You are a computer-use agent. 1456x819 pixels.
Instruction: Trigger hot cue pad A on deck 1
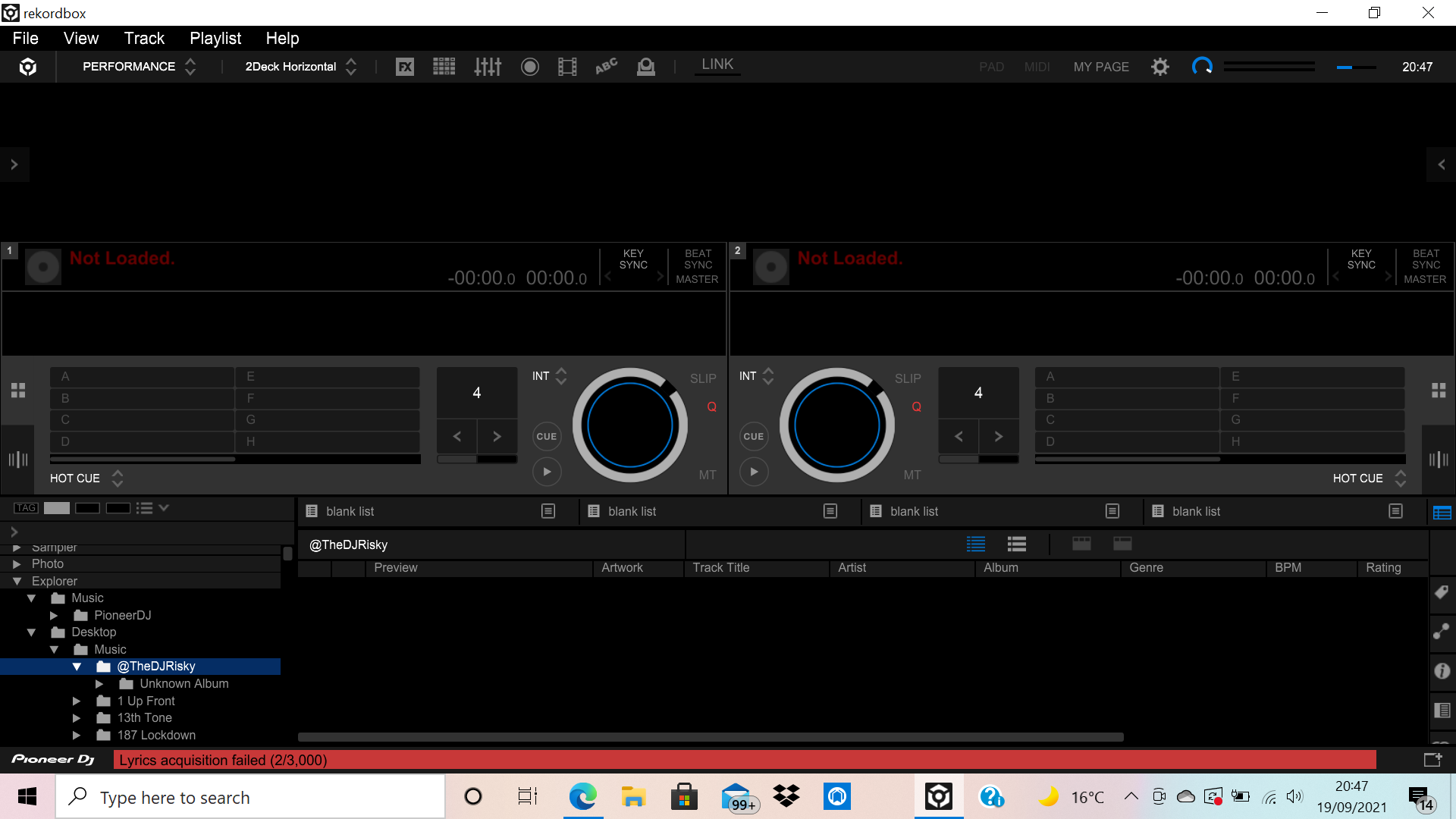142,377
